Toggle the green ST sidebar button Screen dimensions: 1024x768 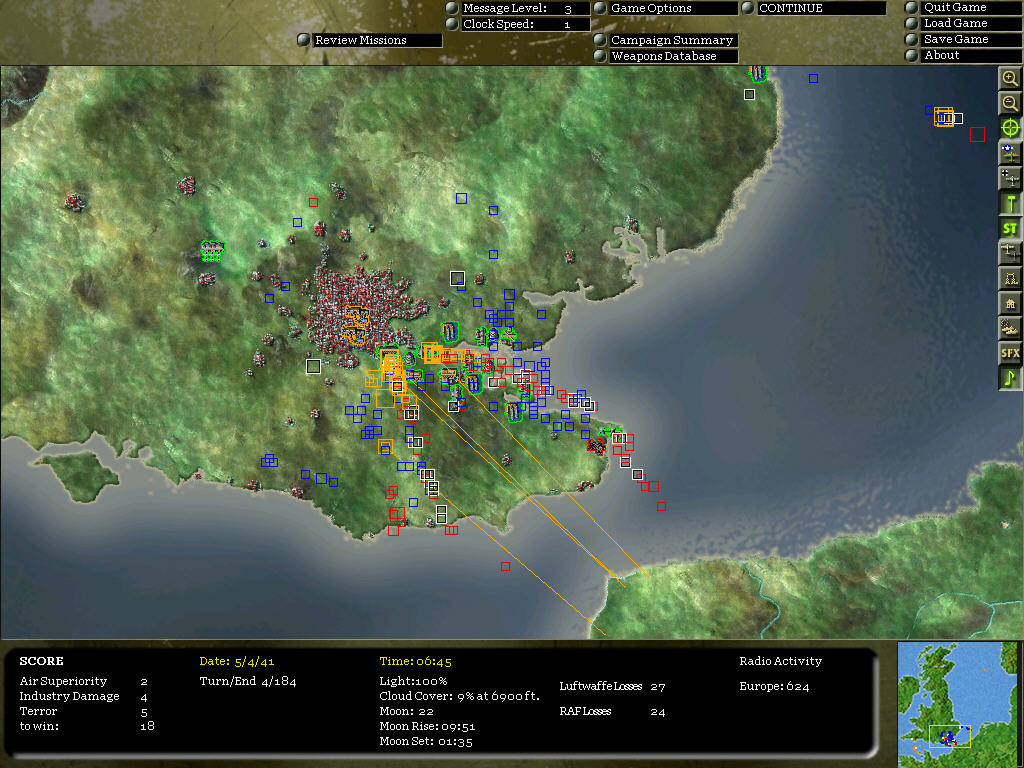click(x=1010, y=228)
